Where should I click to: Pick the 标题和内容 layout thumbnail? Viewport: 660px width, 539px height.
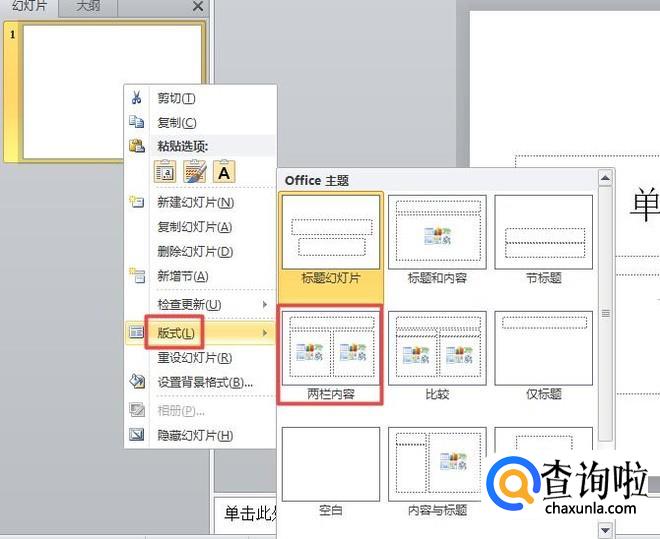(x=437, y=241)
